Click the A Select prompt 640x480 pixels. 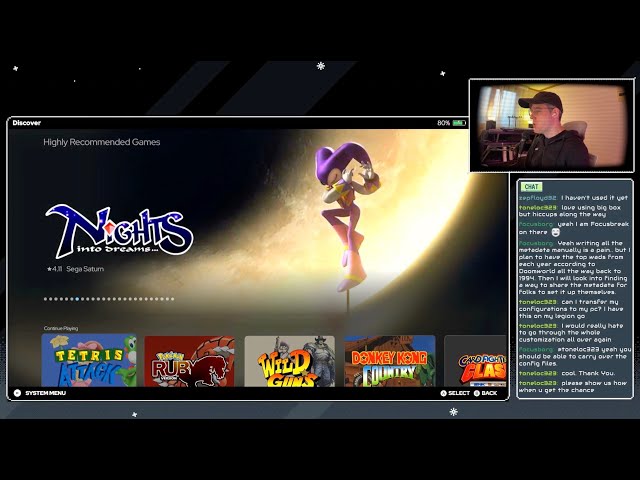pos(455,393)
